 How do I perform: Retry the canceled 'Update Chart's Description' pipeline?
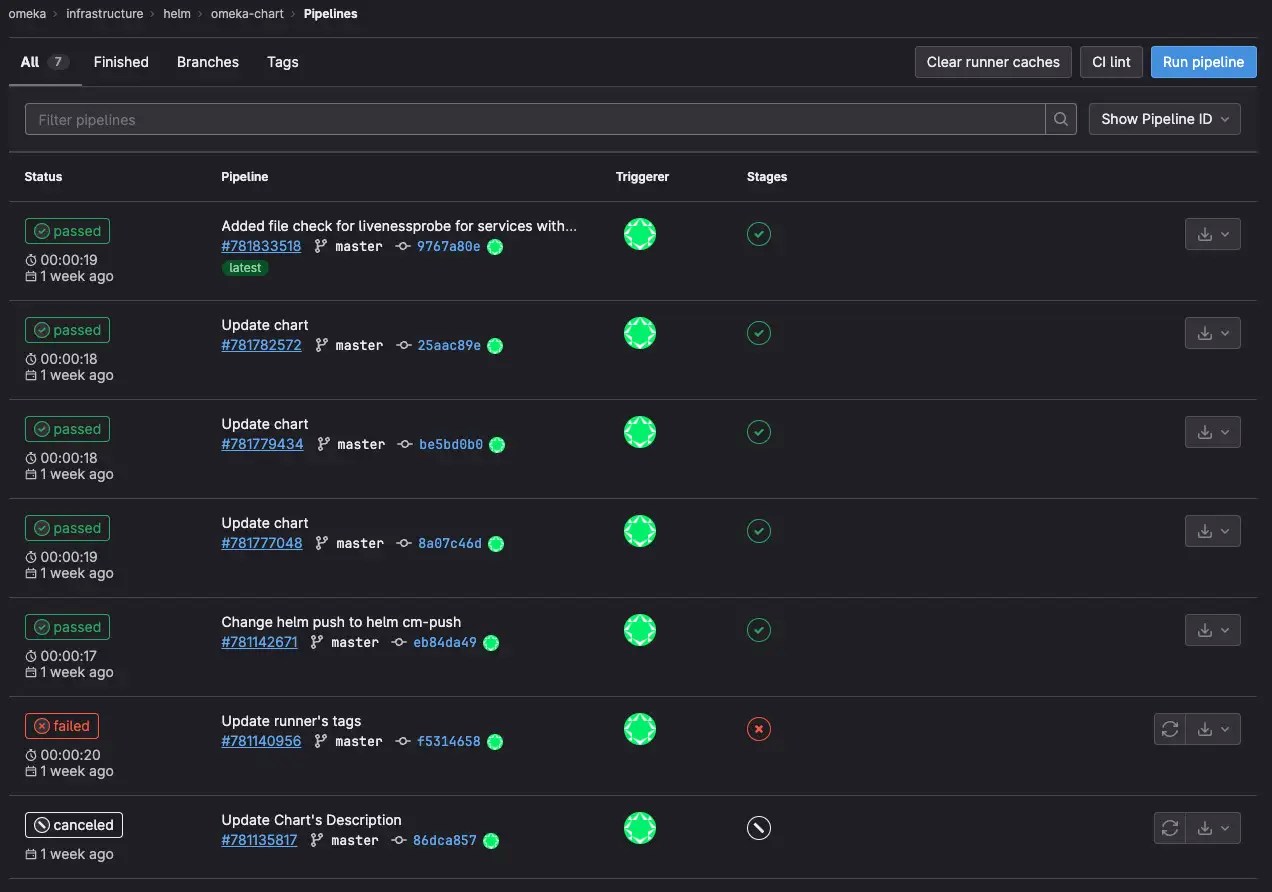[1169, 827]
